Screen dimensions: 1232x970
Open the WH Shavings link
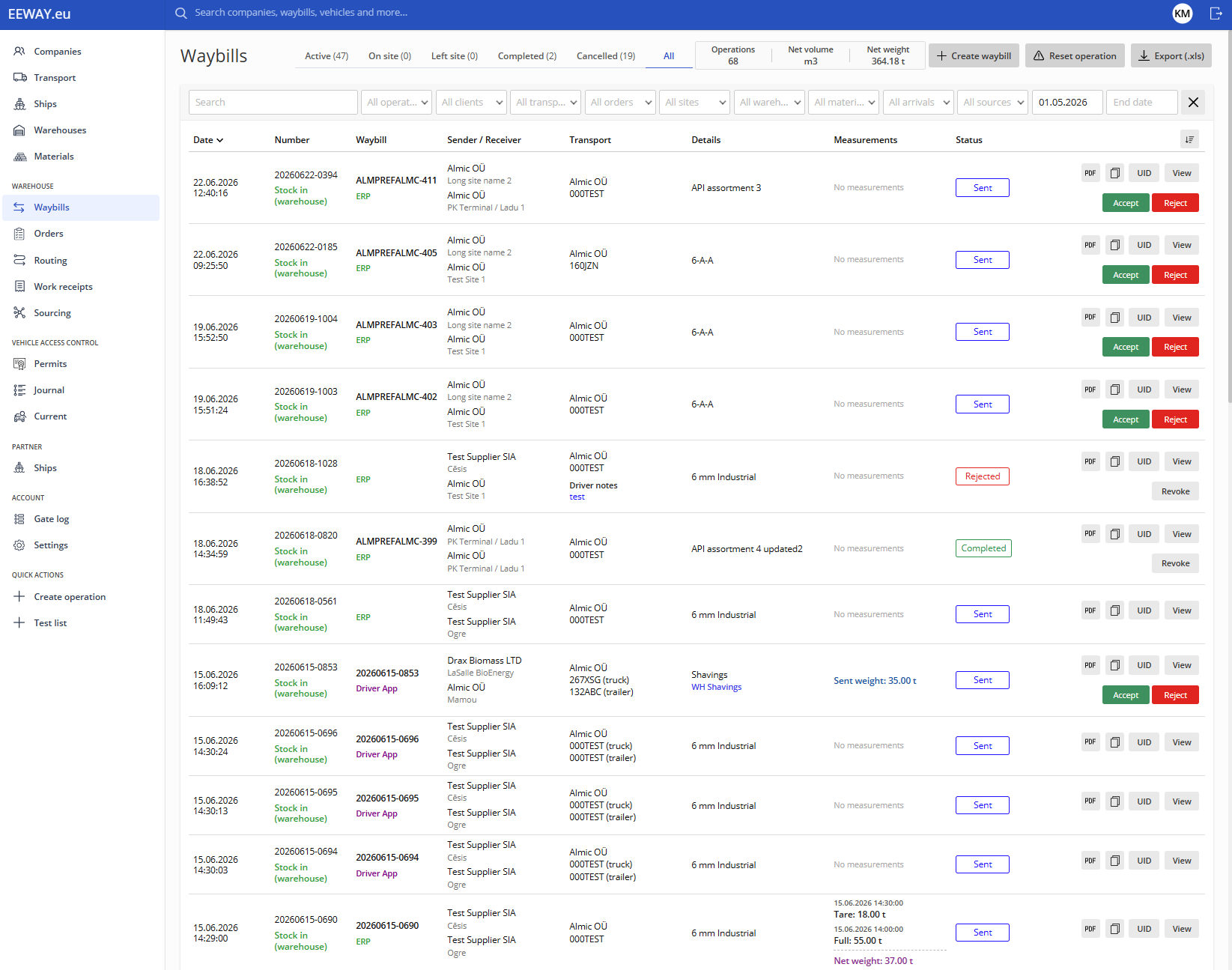[x=716, y=688]
